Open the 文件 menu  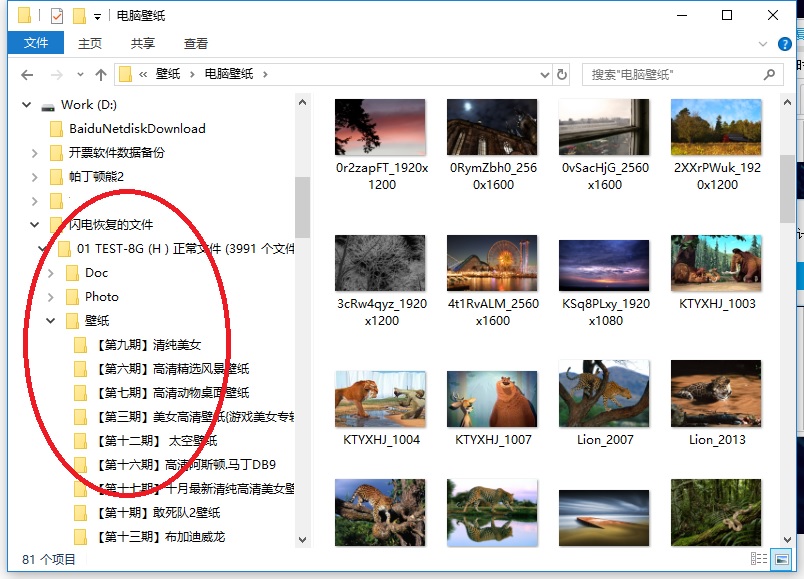35,43
